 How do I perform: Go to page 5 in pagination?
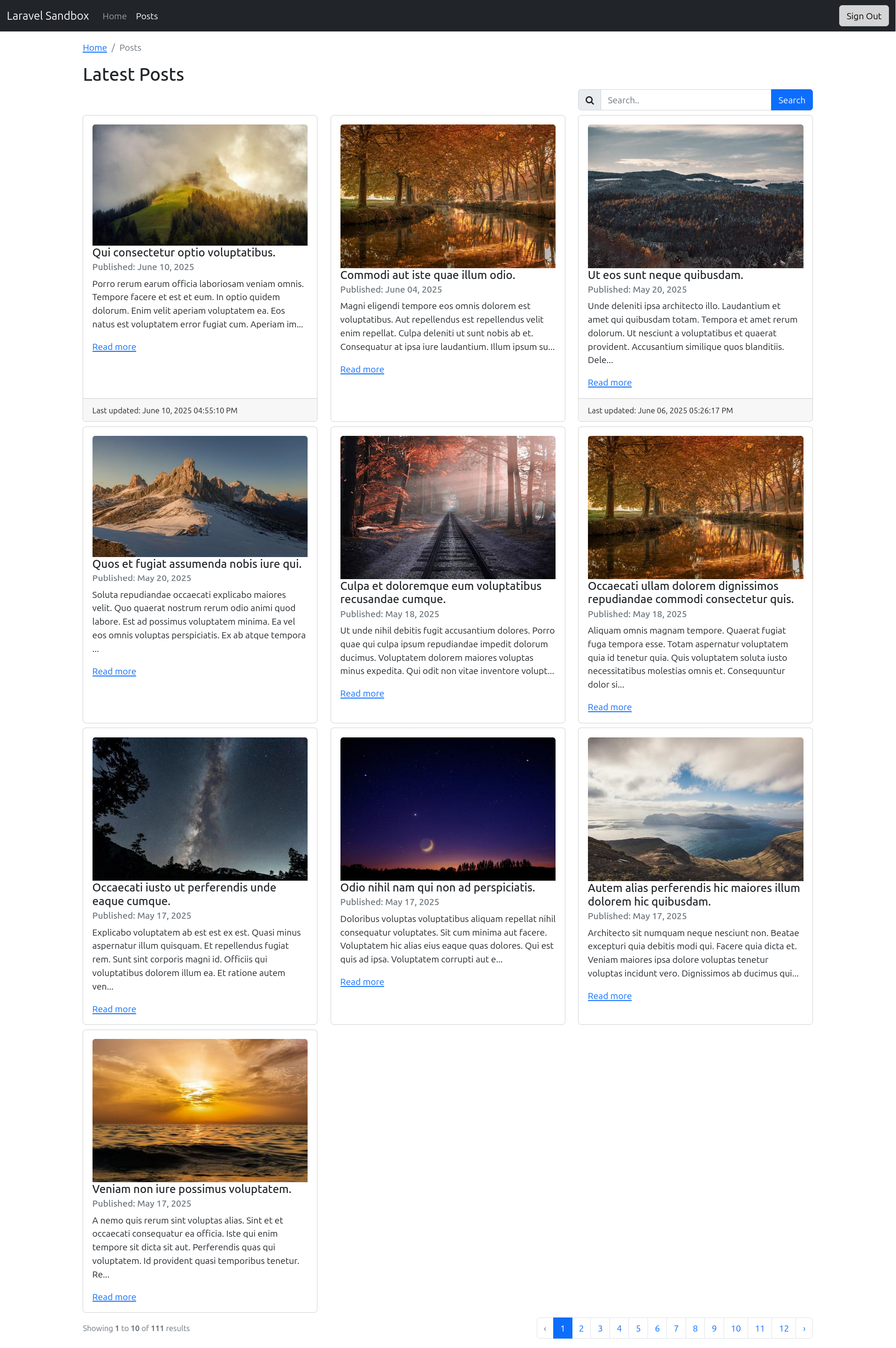point(638,1328)
